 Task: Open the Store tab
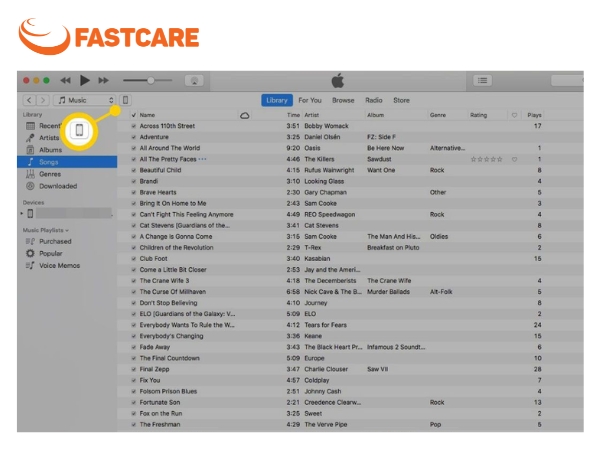click(x=401, y=100)
